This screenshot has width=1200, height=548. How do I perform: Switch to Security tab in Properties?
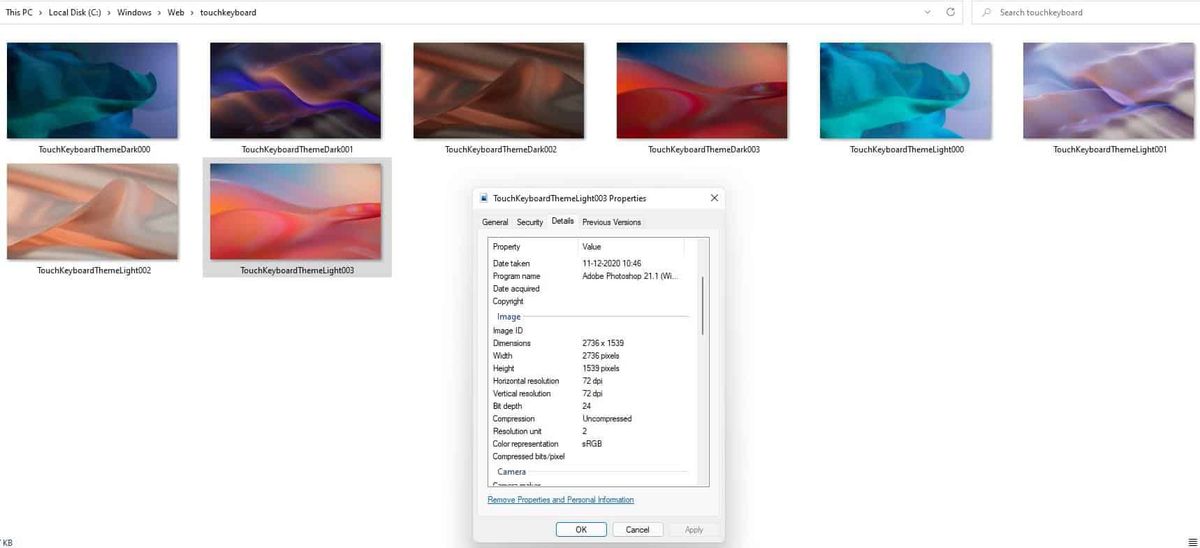[530, 222]
